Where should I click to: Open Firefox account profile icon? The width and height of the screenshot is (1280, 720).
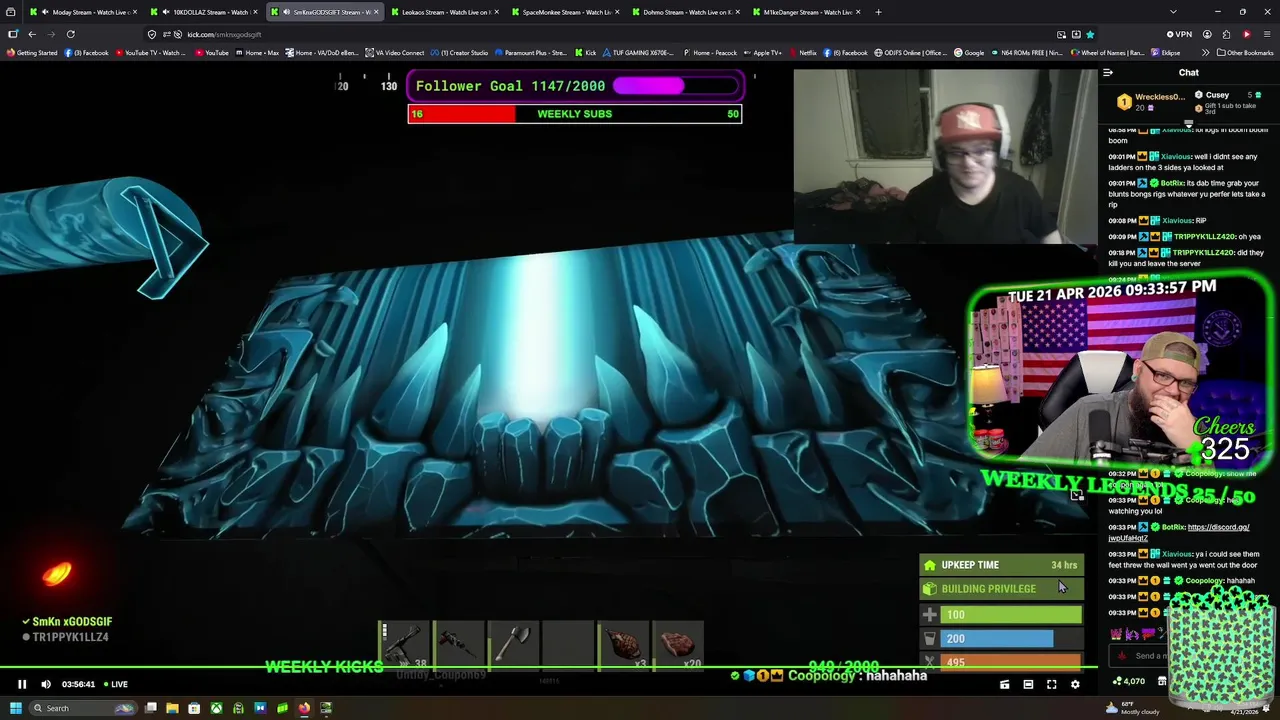(1207, 34)
